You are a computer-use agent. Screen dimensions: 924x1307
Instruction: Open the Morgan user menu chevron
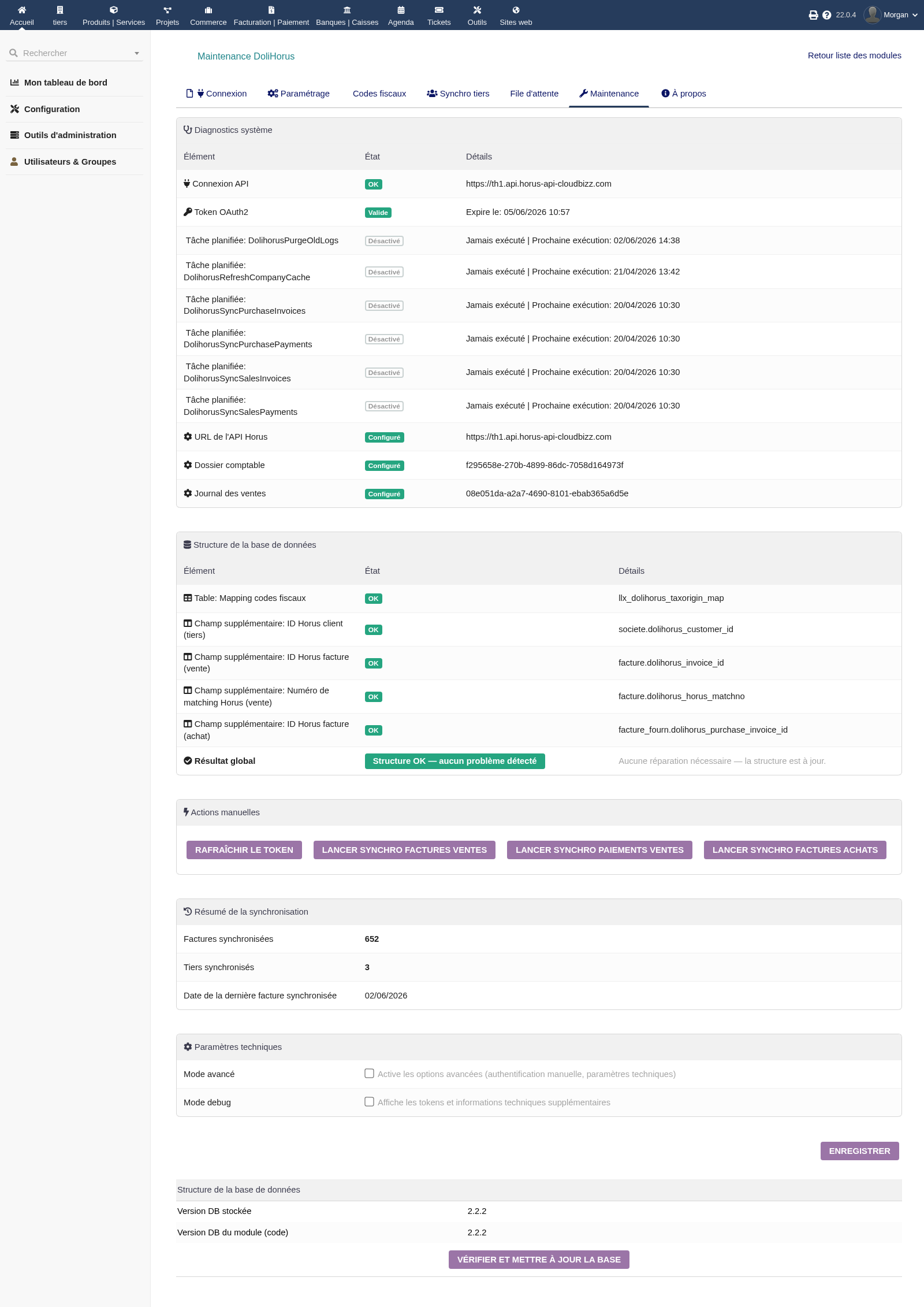pyautogui.click(x=915, y=15)
